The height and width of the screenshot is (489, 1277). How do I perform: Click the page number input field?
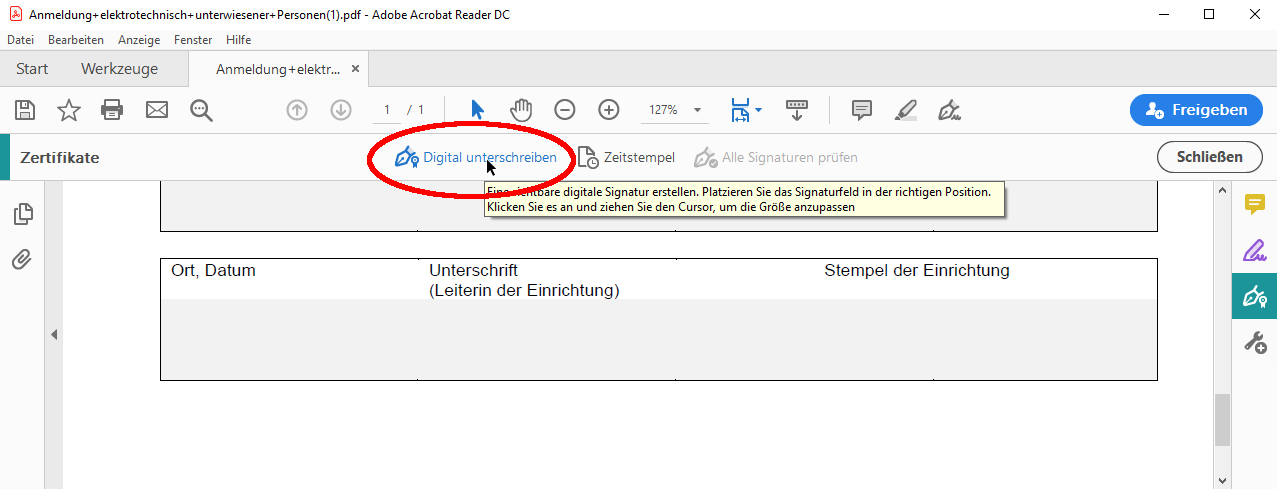386,110
